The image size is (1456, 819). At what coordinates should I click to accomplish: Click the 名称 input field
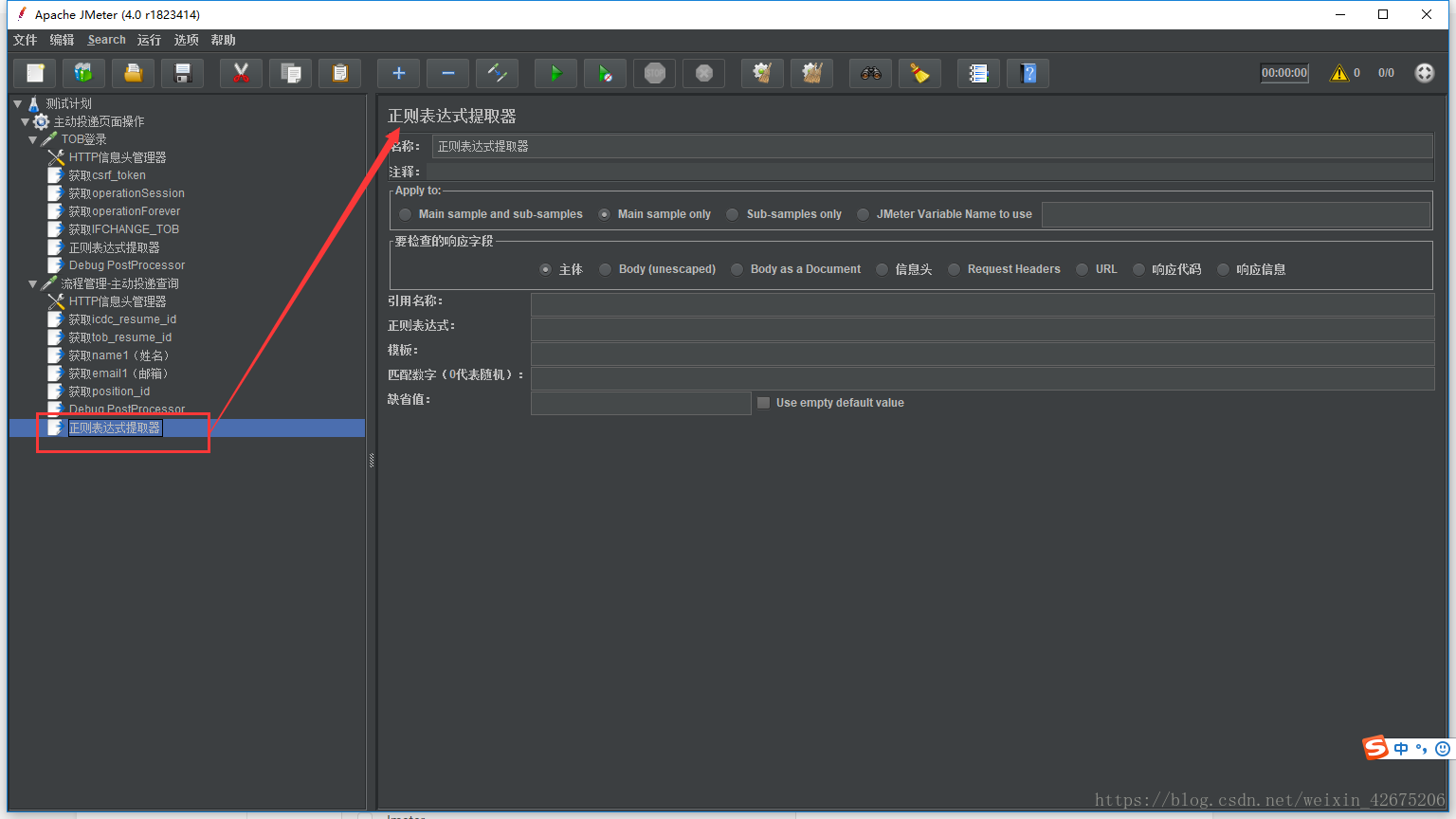[x=932, y=146]
